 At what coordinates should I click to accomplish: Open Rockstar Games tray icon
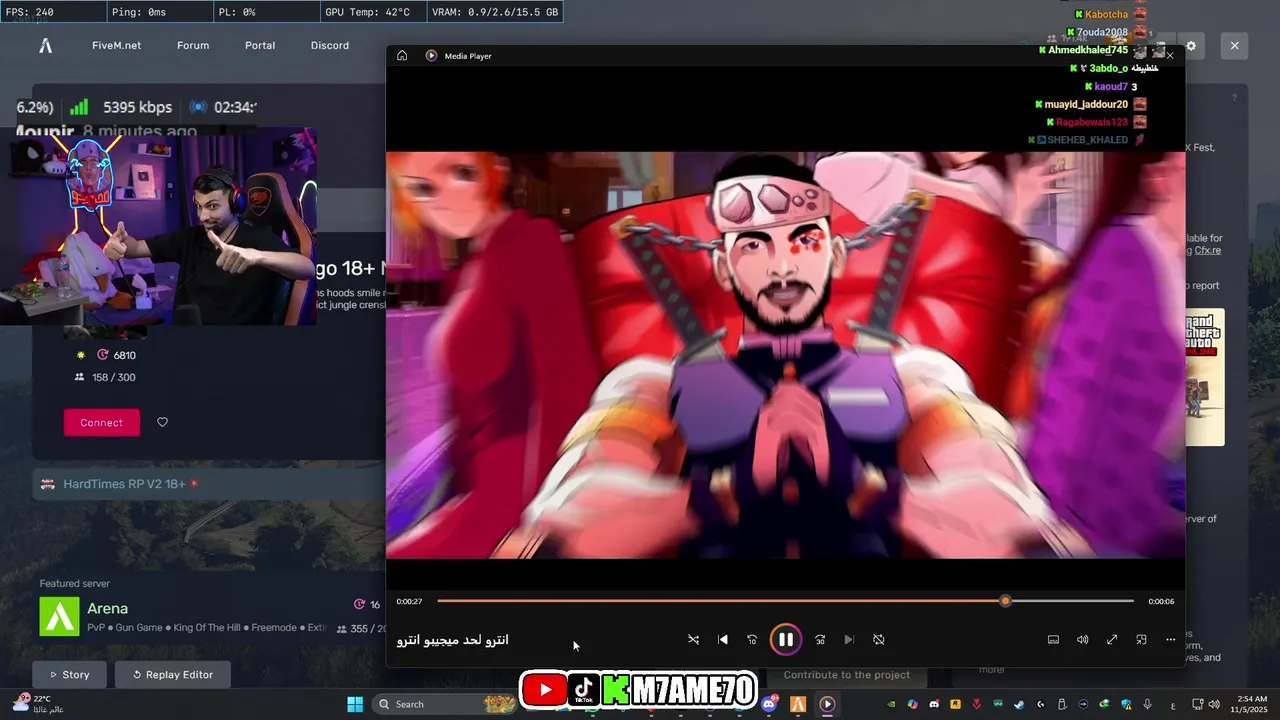click(x=955, y=704)
